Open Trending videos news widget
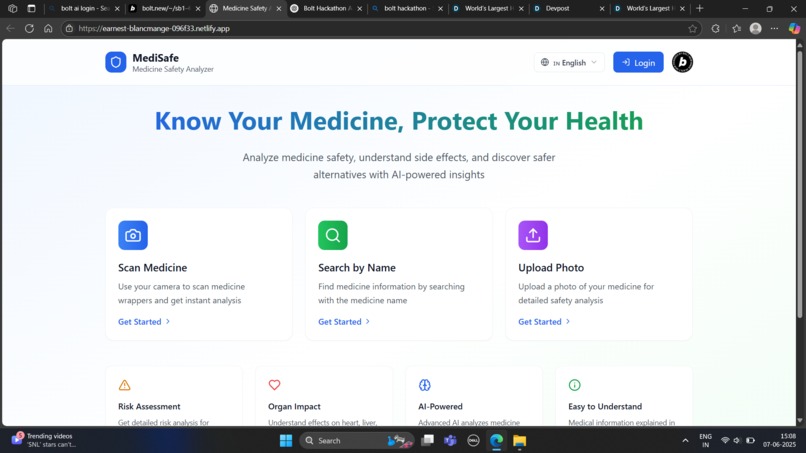806x453 pixels. click(43, 440)
